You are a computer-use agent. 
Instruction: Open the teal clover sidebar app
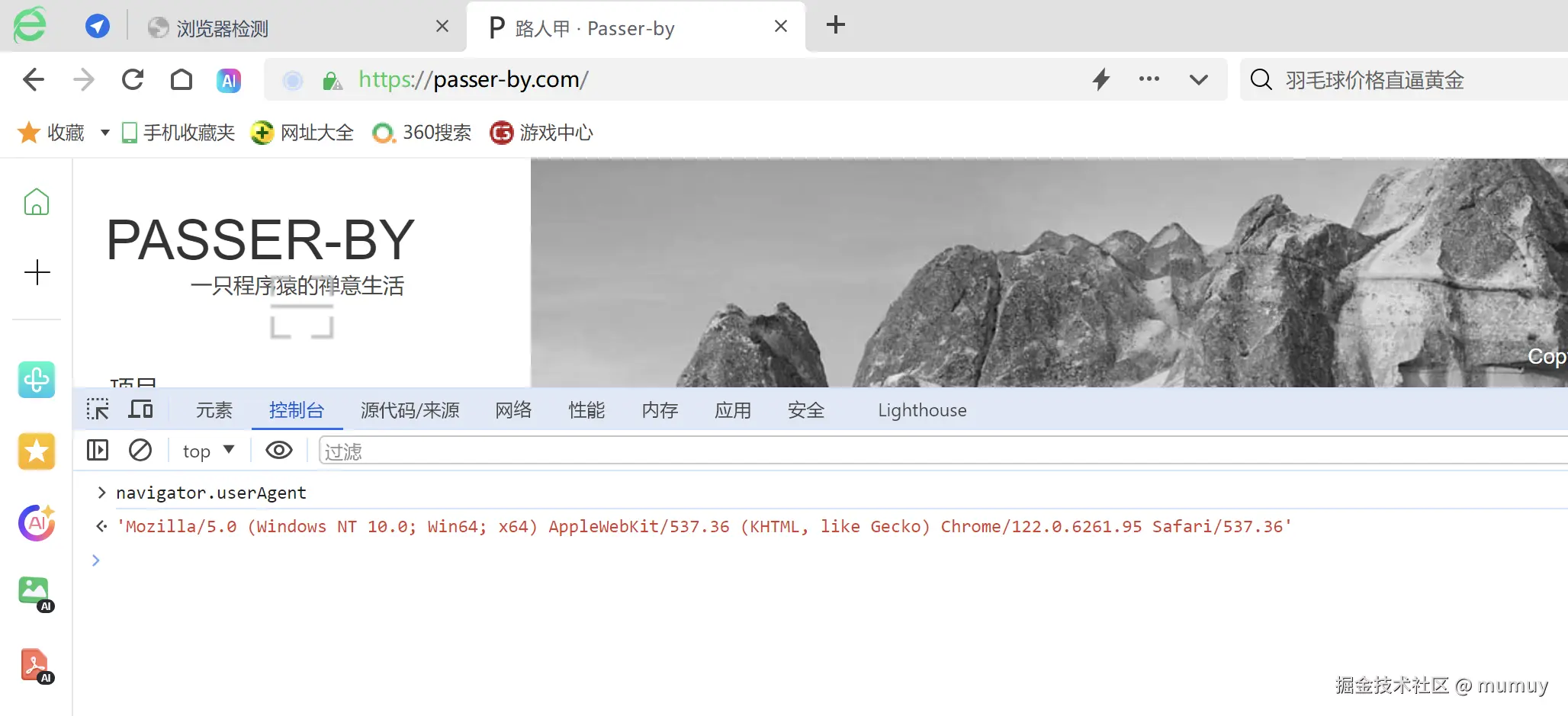[x=37, y=380]
